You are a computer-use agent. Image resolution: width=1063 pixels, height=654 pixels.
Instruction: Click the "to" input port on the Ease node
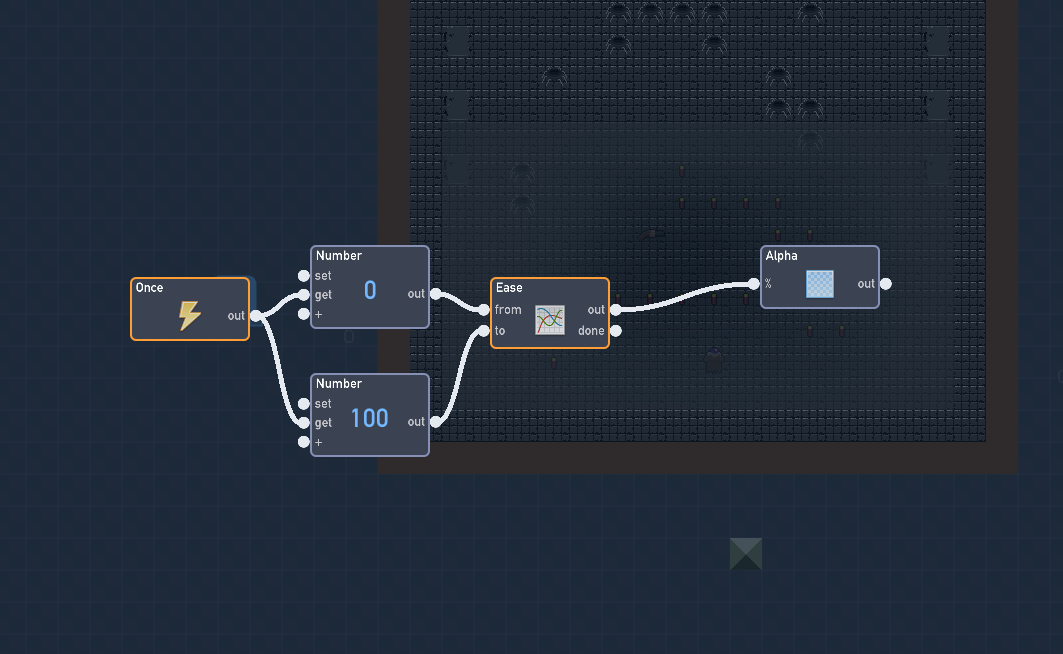click(x=486, y=330)
